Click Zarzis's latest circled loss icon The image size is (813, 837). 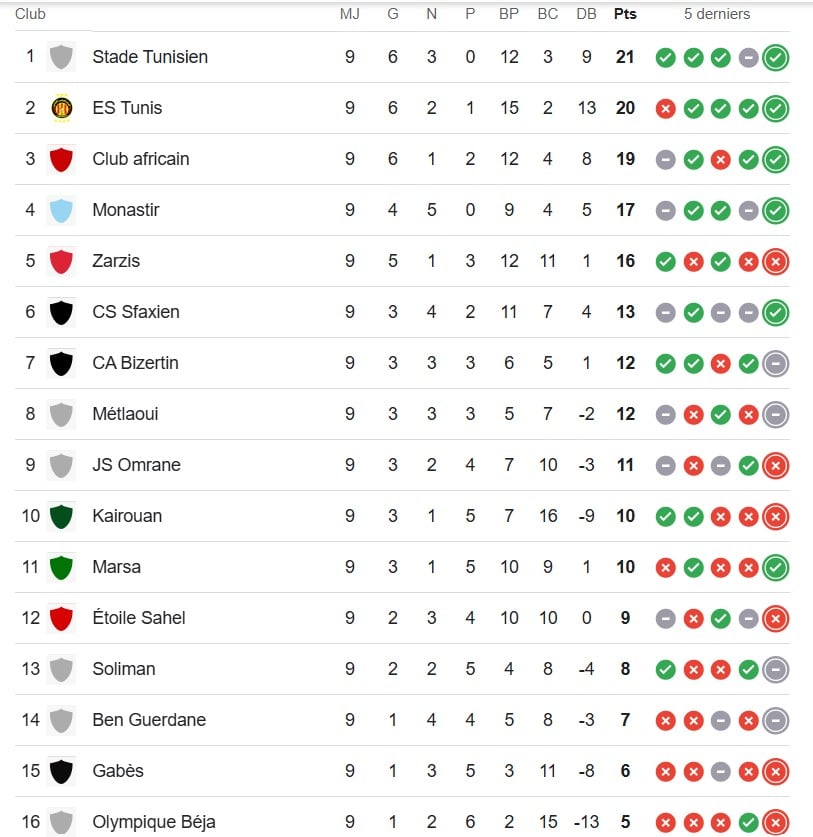click(775, 262)
